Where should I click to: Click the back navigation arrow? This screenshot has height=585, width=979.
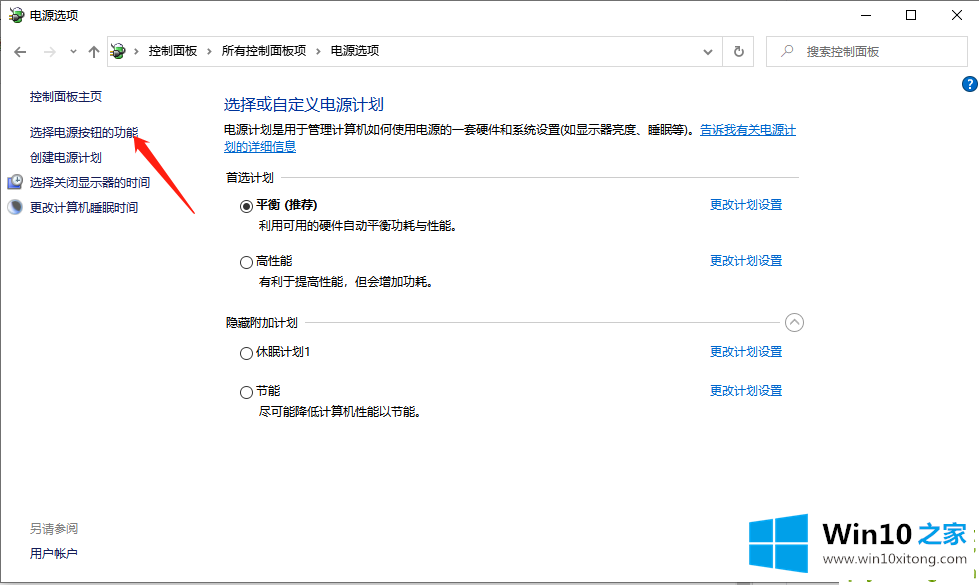[x=20, y=51]
